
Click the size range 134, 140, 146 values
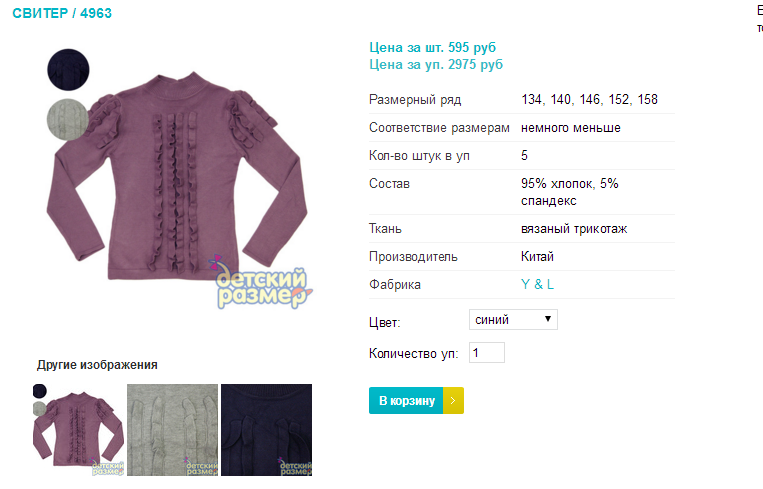coord(589,100)
